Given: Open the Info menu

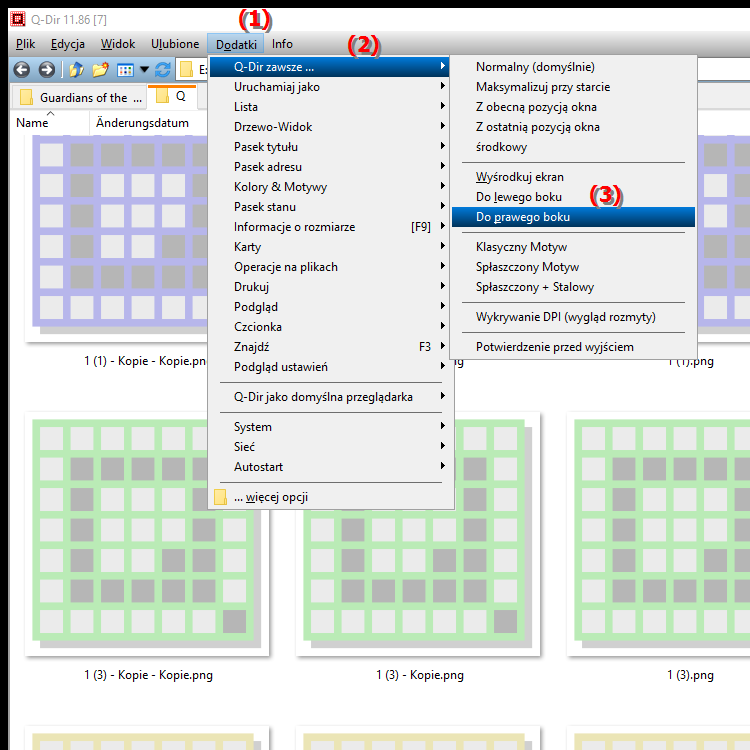Looking at the screenshot, I should tap(282, 44).
